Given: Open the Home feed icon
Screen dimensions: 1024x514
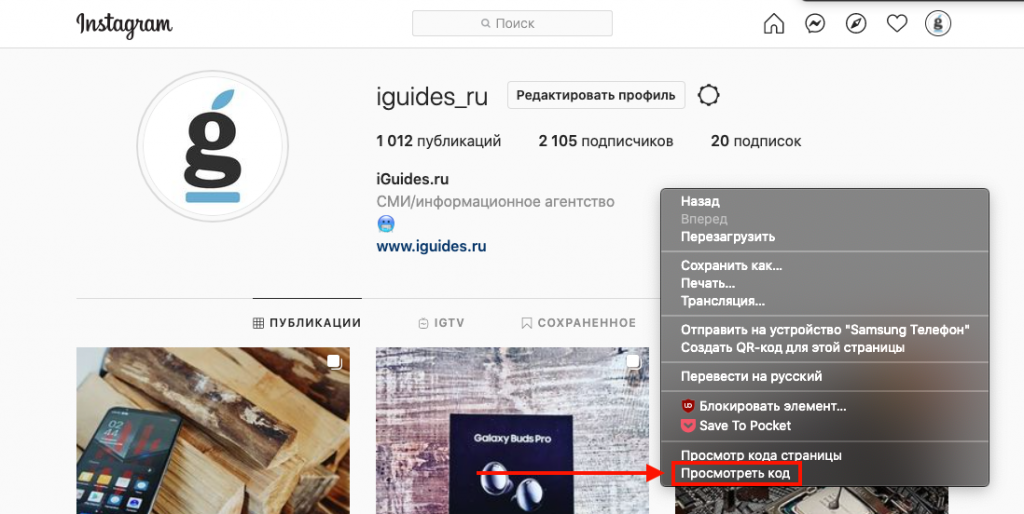Looking at the screenshot, I should click(774, 24).
